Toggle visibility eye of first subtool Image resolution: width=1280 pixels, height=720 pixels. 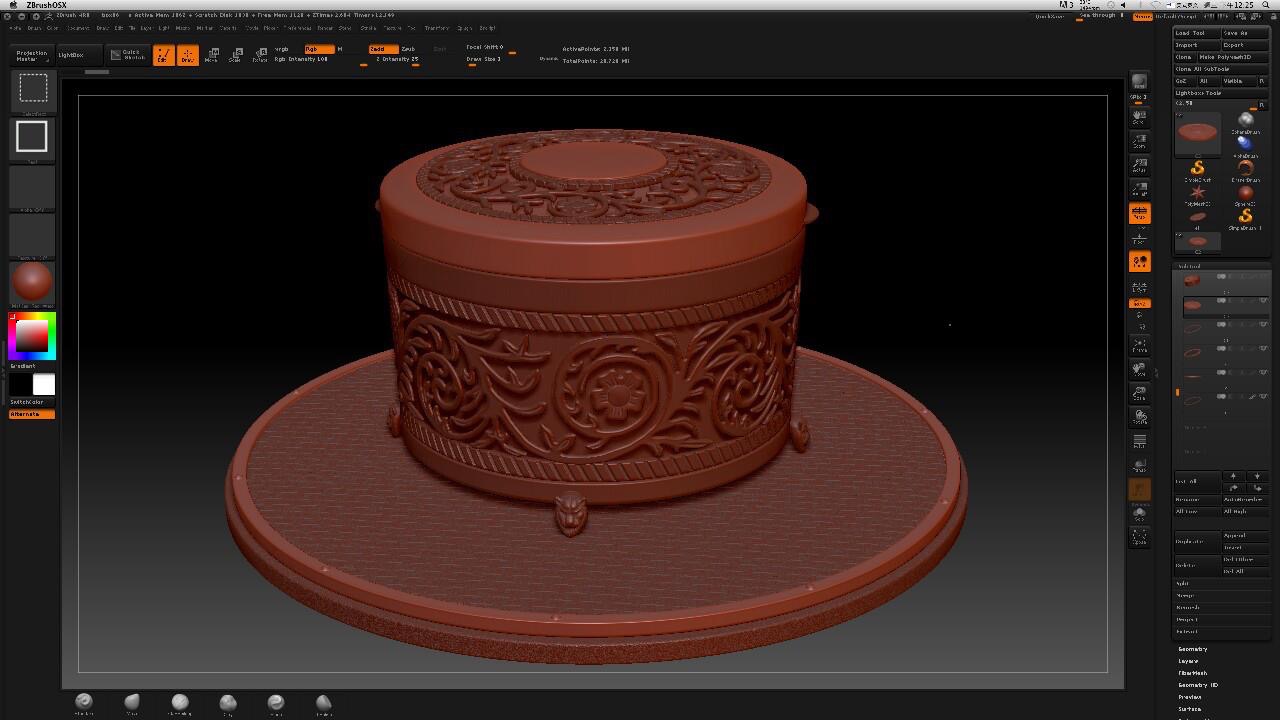click(x=1263, y=277)
